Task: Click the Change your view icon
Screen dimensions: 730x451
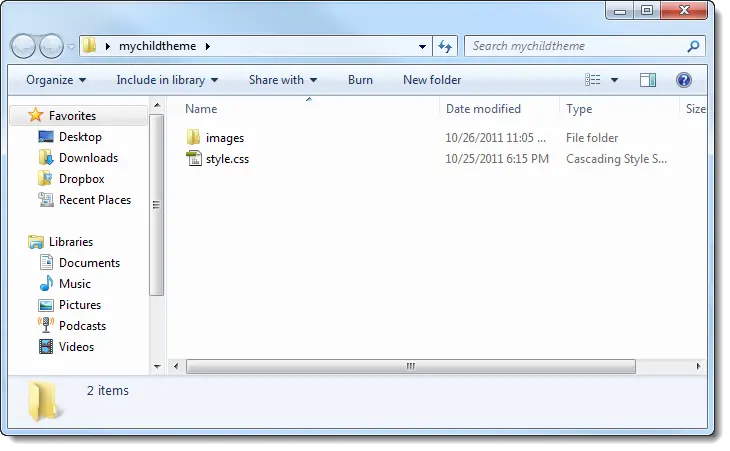Action: tap(593, 80)
